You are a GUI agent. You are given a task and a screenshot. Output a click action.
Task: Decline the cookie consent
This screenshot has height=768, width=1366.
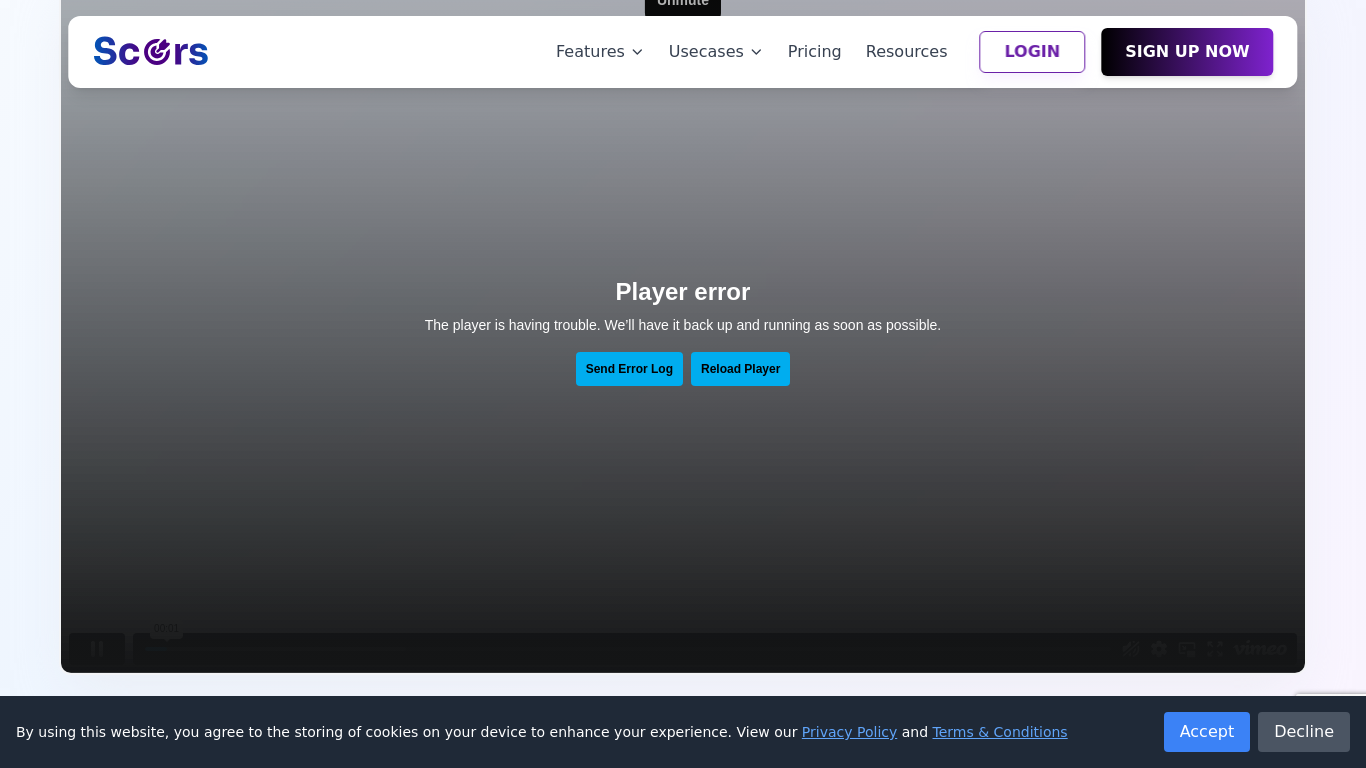click(1303, 732)
